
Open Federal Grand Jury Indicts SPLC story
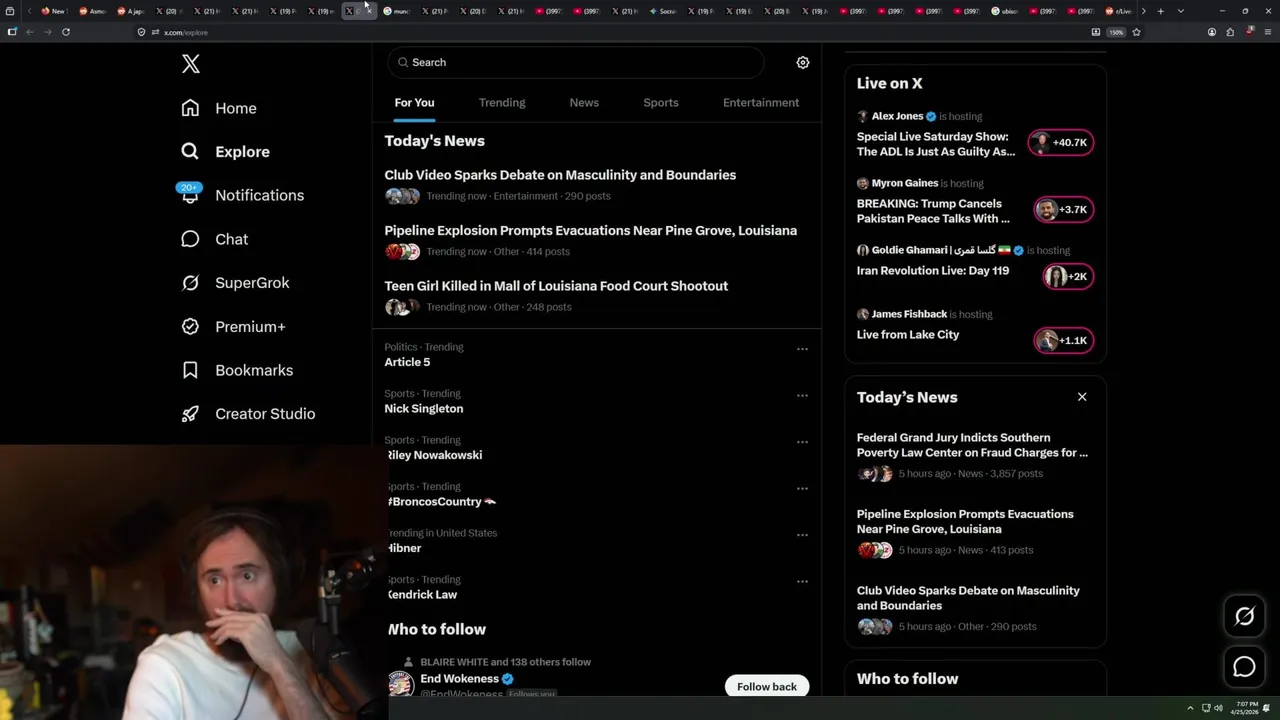[972, 445]
